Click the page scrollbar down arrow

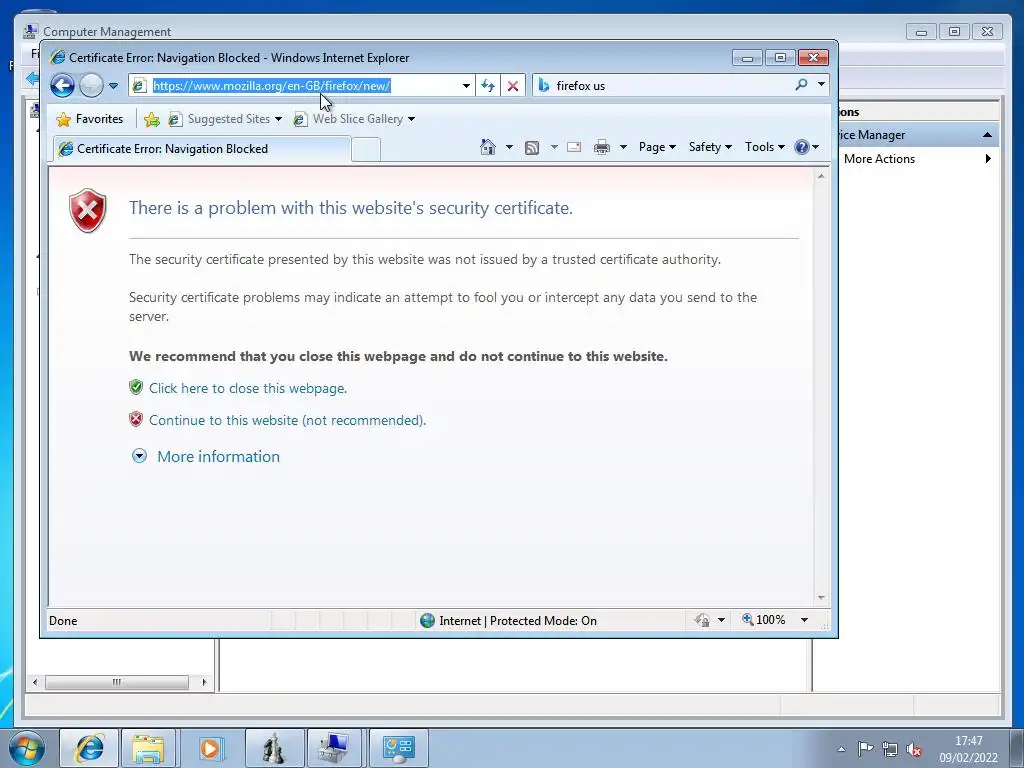(821, 598)
